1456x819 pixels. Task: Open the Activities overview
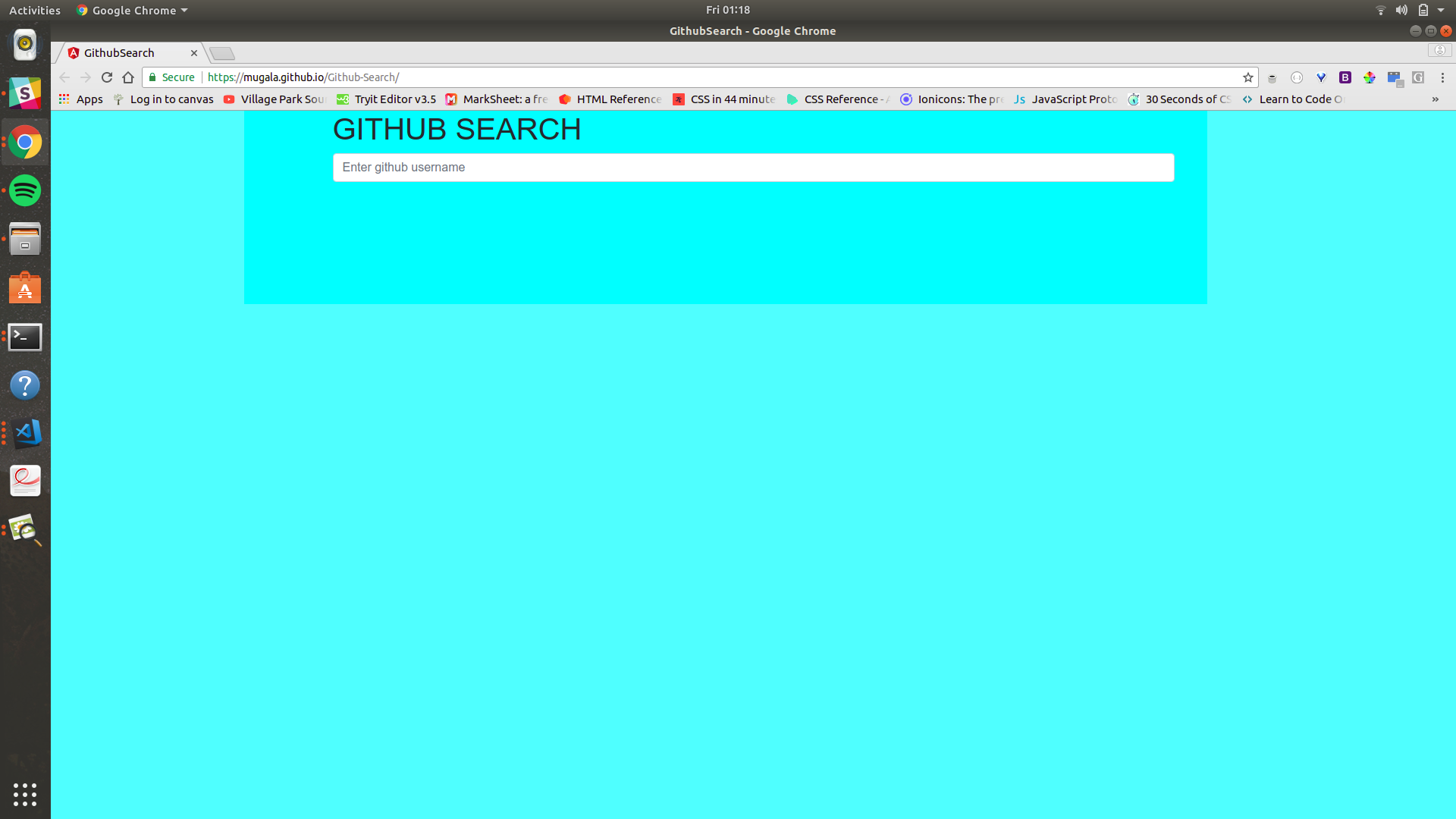tap(35, 11)
